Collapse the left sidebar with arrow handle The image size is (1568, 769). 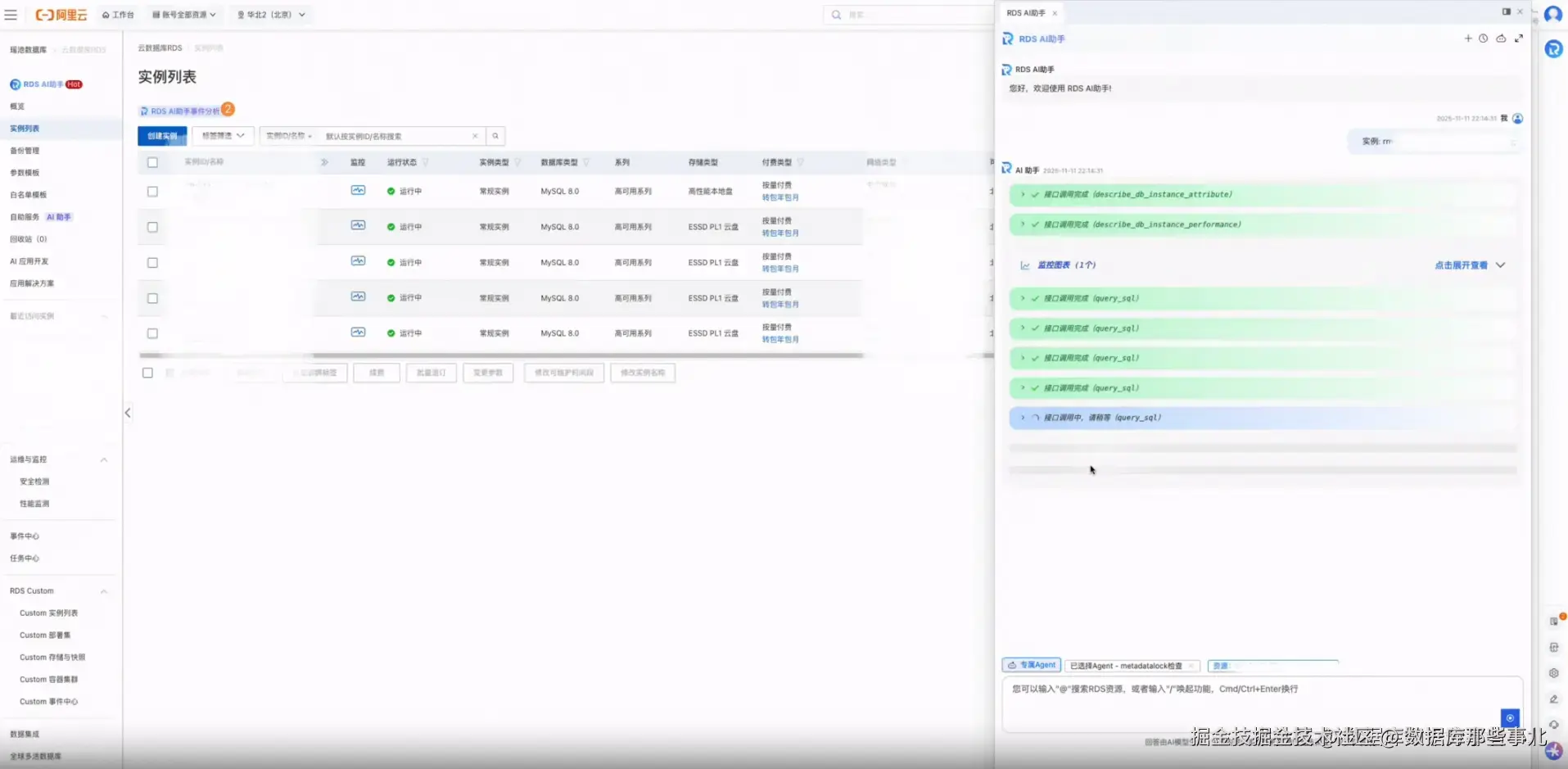pyautogui.click(x=128, y=413)
